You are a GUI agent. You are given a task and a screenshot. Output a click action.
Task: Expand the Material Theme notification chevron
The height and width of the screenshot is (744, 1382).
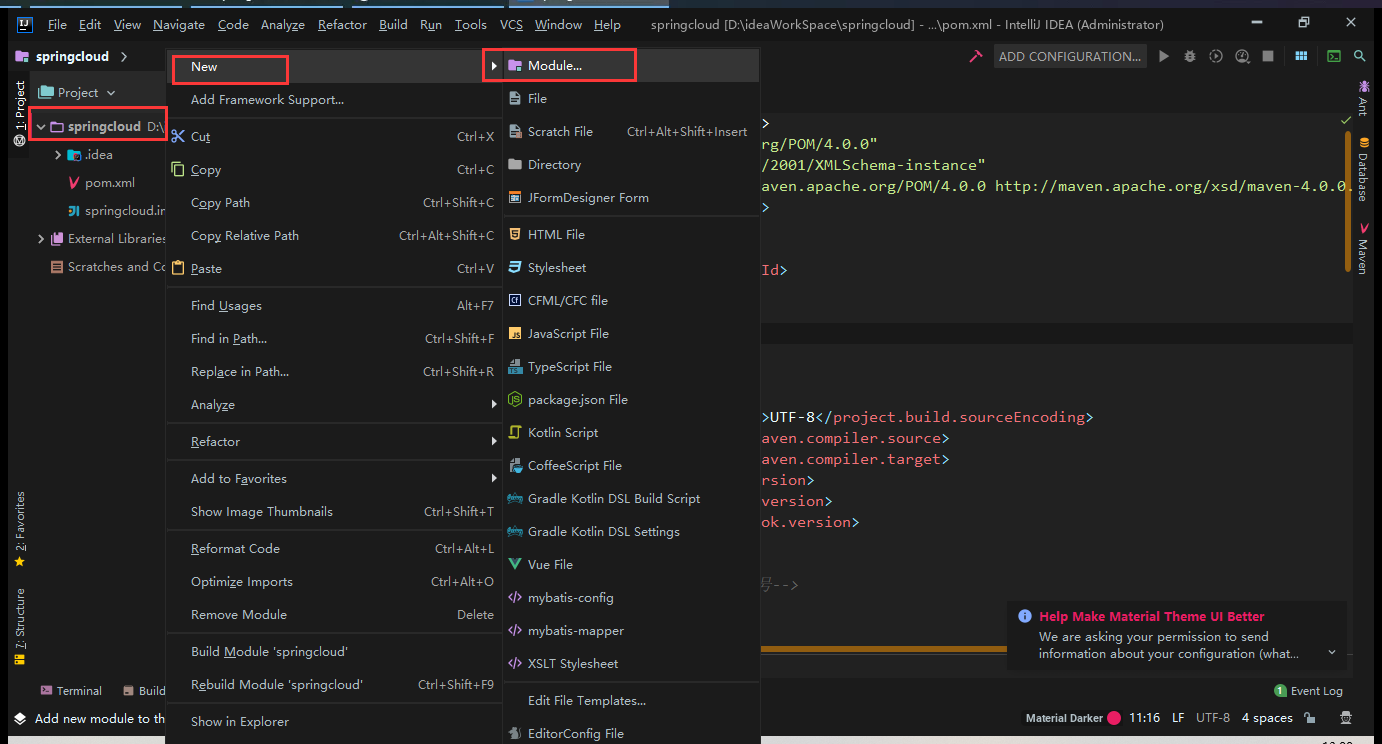(1332, 653)
